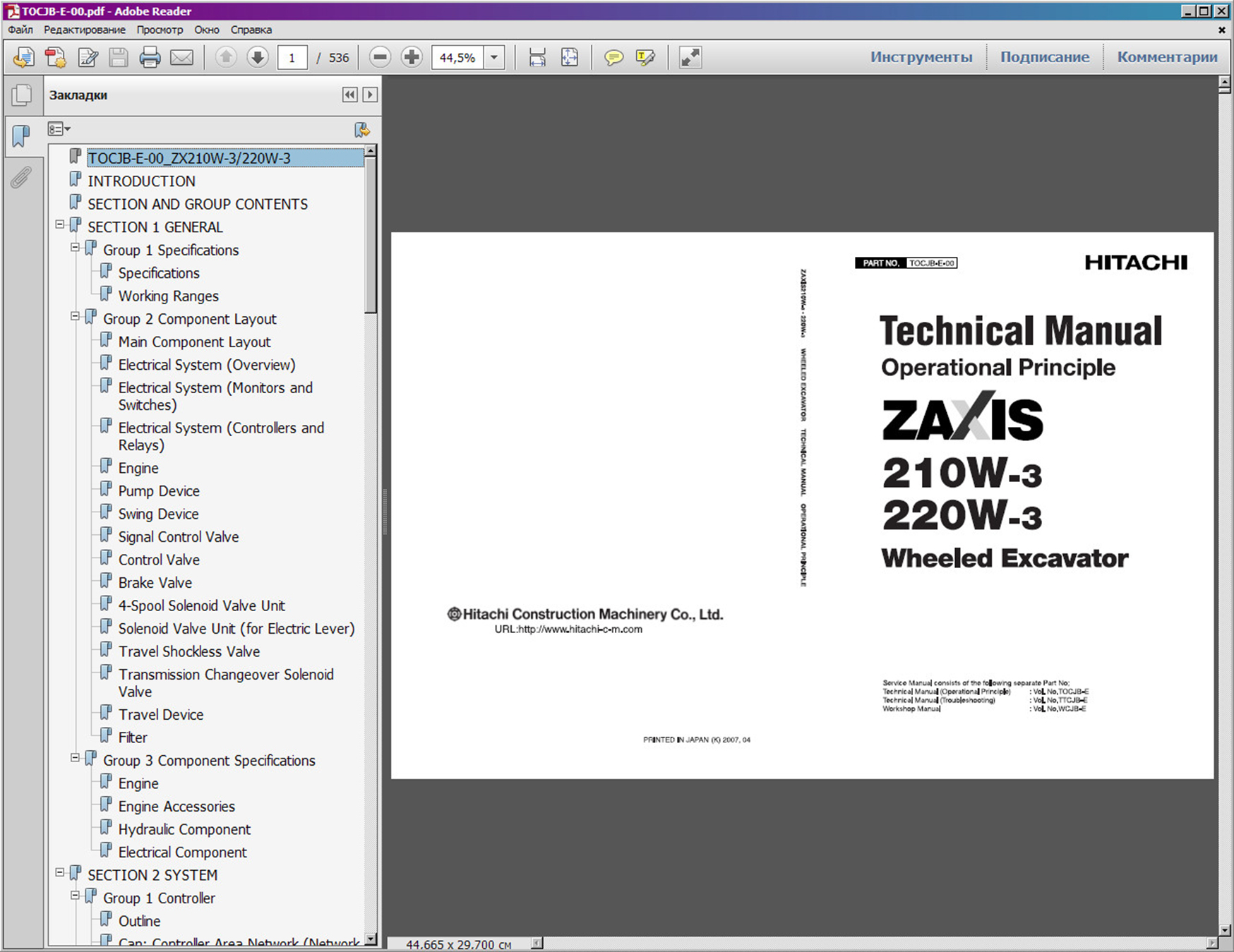Click the email envelope icon
This screenshot has width=1234, height=952.
pos(181,57)
